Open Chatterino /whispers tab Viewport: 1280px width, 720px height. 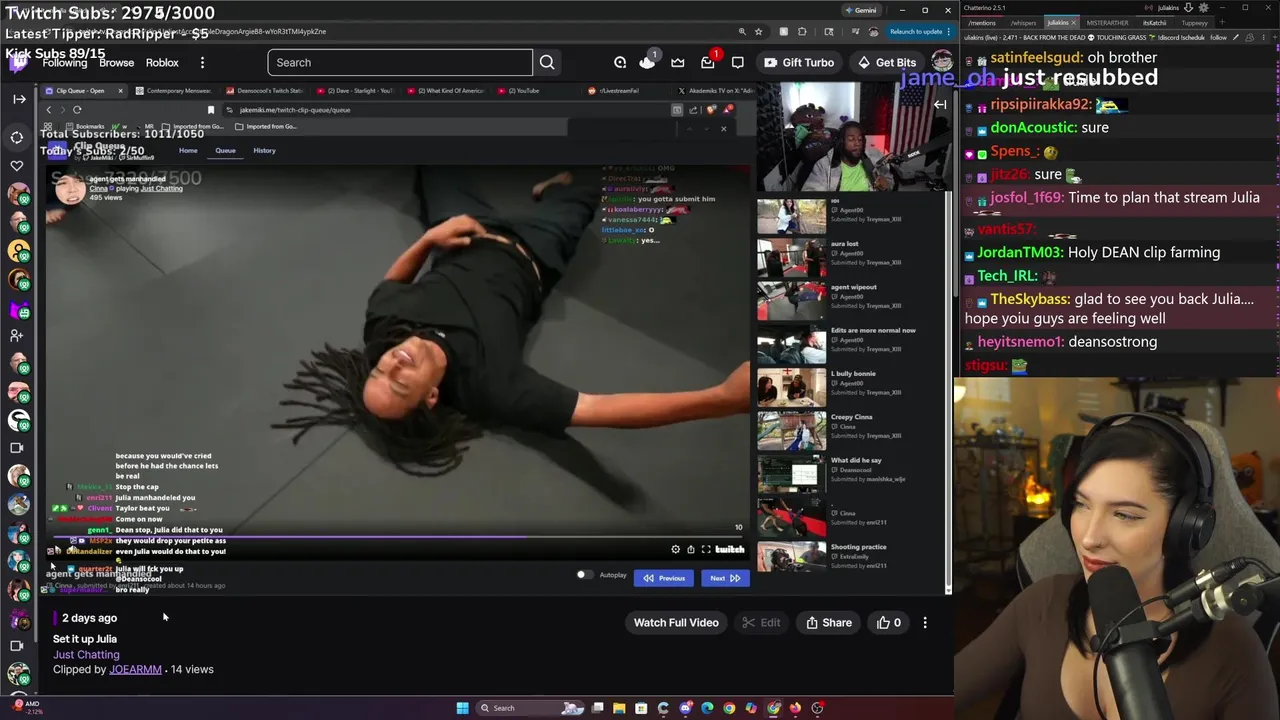pyautogui.click(x=1023, y=23)
